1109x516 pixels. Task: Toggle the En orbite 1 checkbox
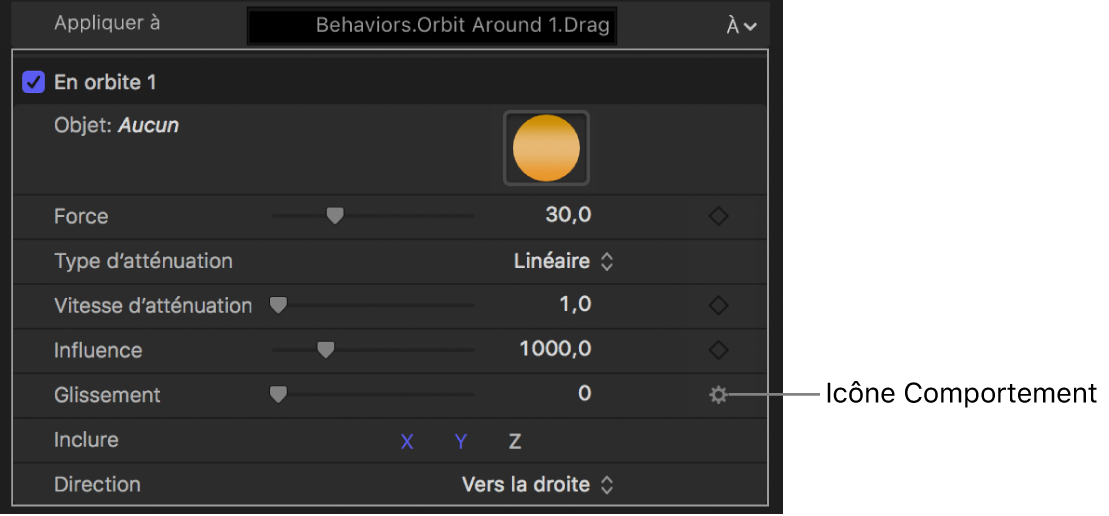(x=33, y=83)
